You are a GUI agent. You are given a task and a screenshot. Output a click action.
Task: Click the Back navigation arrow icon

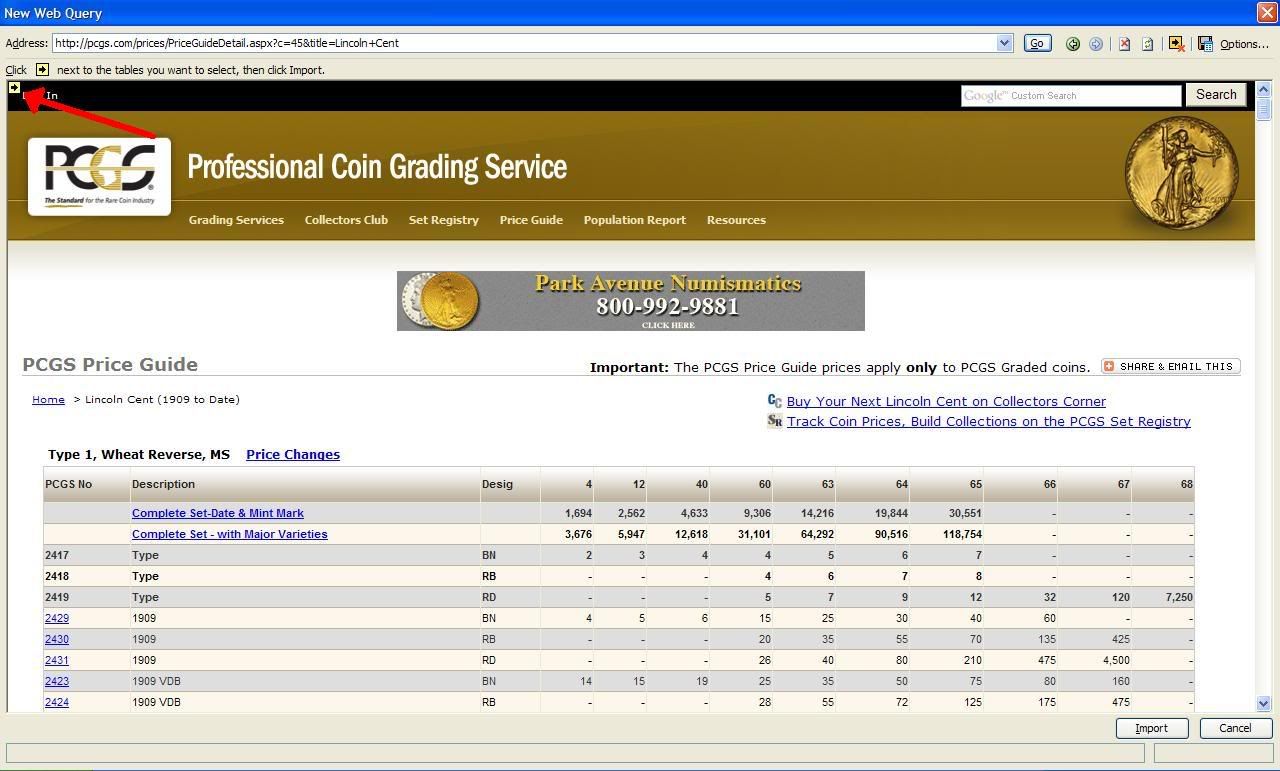coord(1073,44)
